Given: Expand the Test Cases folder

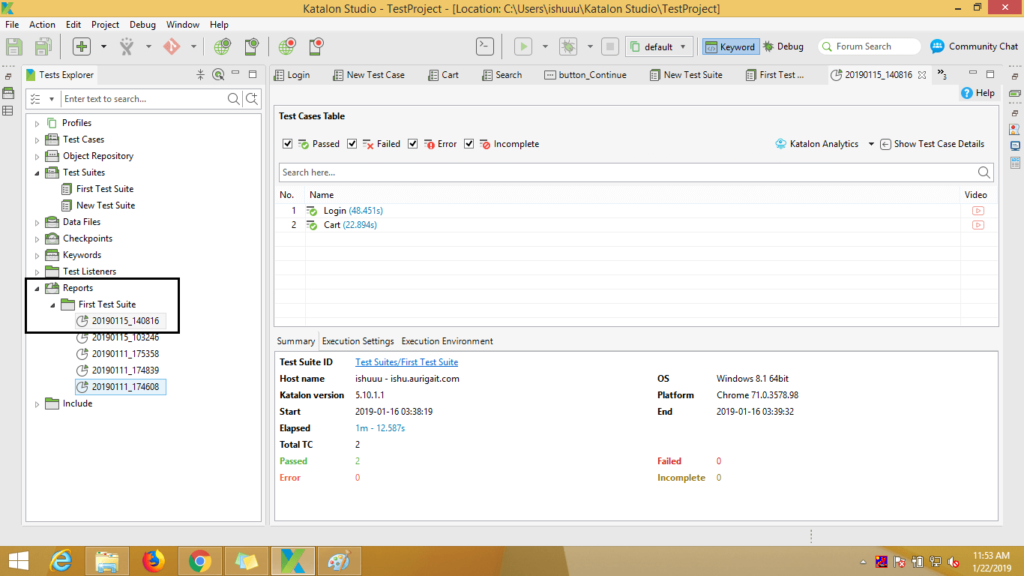Looking at the screenshot, I should (x=37, y=140).
